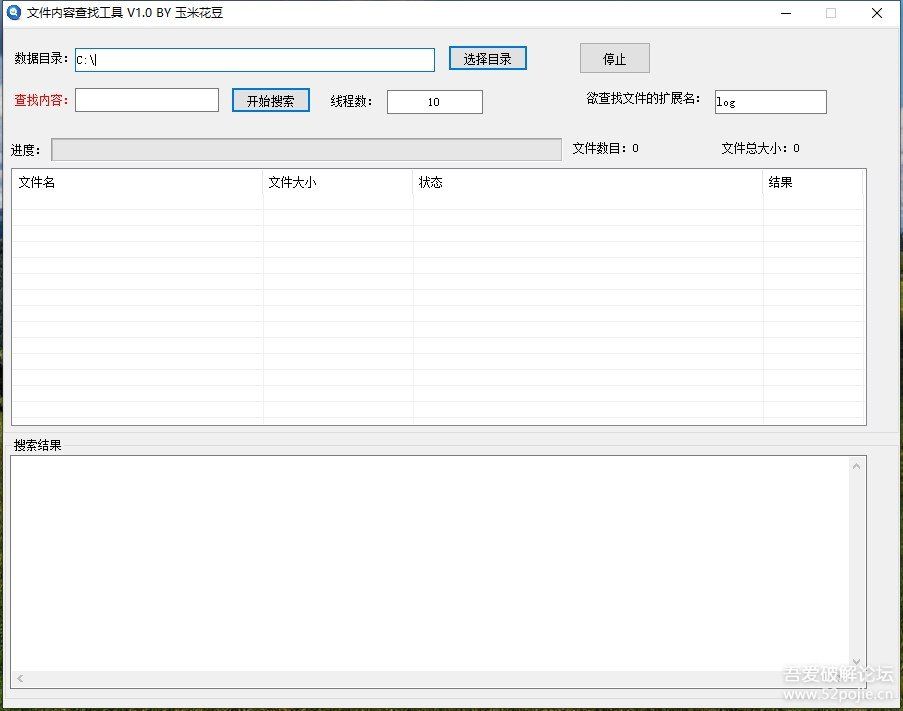Click the file extension field containing log
The width and height of the screenshot is (903, 711).
pos(770,102)
